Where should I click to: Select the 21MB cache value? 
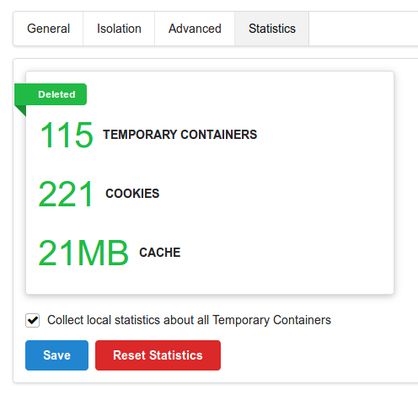[83, 253]
